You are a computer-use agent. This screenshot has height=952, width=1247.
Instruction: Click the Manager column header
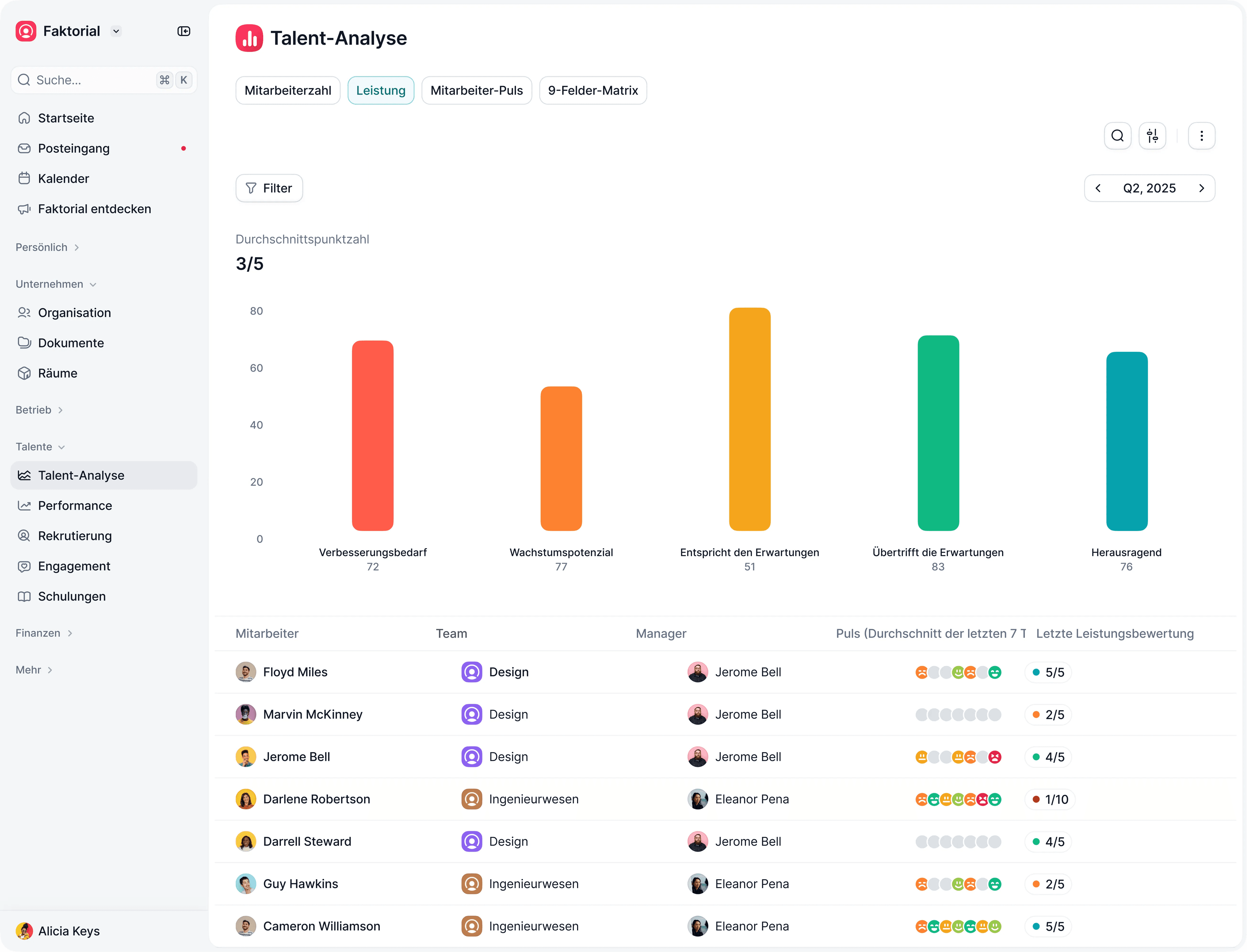[661, 634]
